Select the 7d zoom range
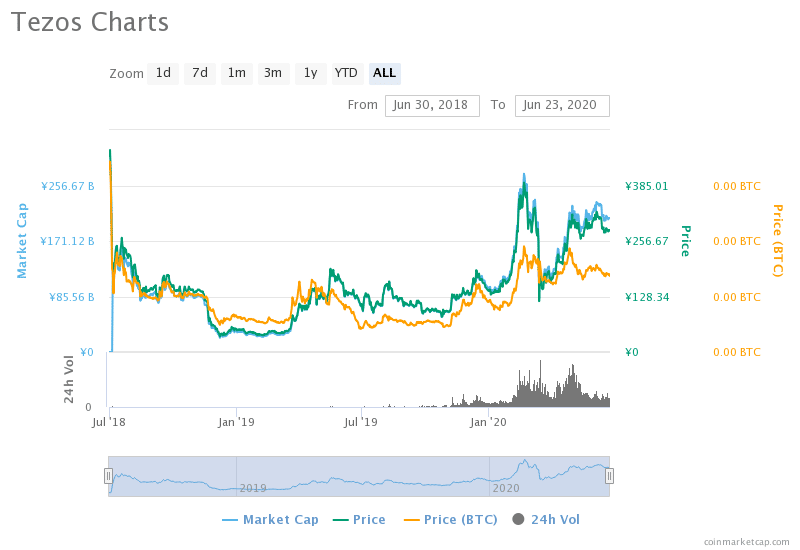This screenshot has height=550, width=800. (x=199, y=73)
